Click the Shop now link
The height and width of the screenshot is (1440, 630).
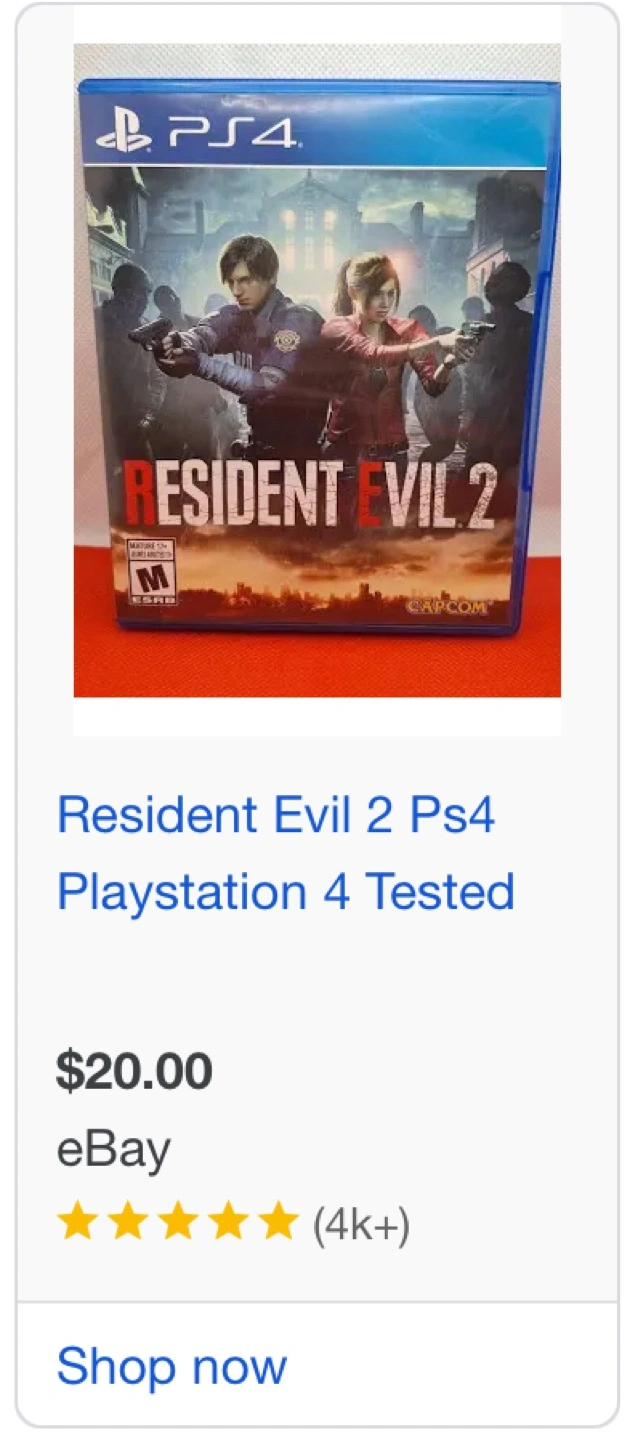coord(172,1365)
